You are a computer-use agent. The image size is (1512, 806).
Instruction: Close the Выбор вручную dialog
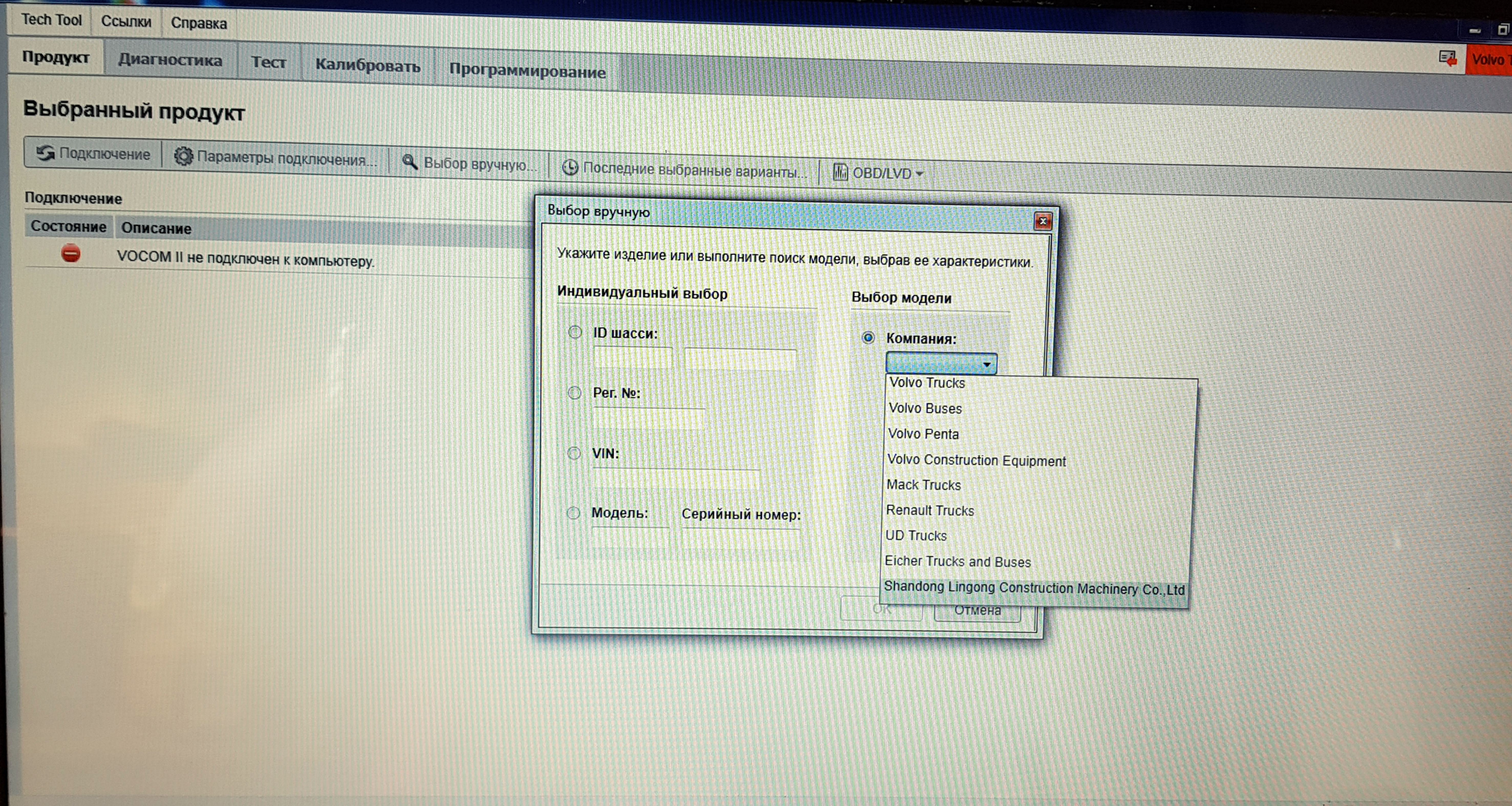point(1042,221)
